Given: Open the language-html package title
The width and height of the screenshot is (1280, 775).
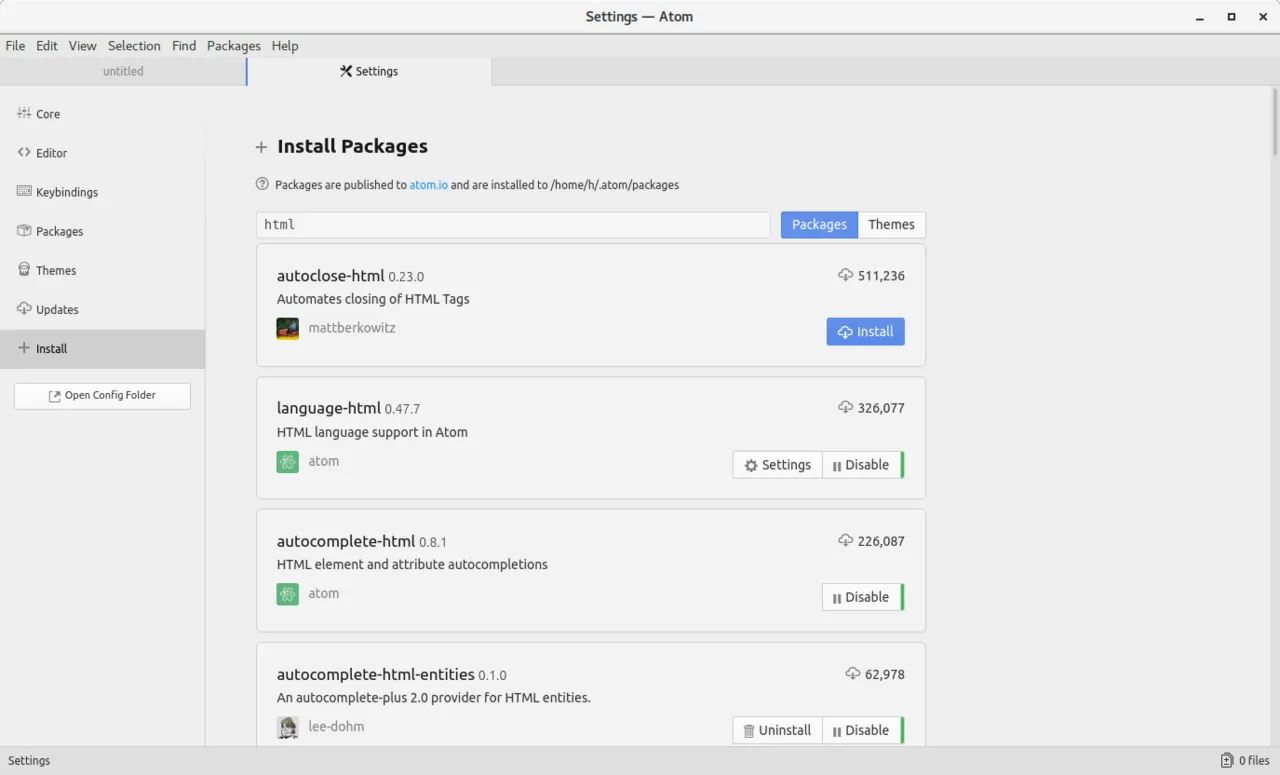Looking at the screenshot, I should pyautogui.click(x=329, y=408).
